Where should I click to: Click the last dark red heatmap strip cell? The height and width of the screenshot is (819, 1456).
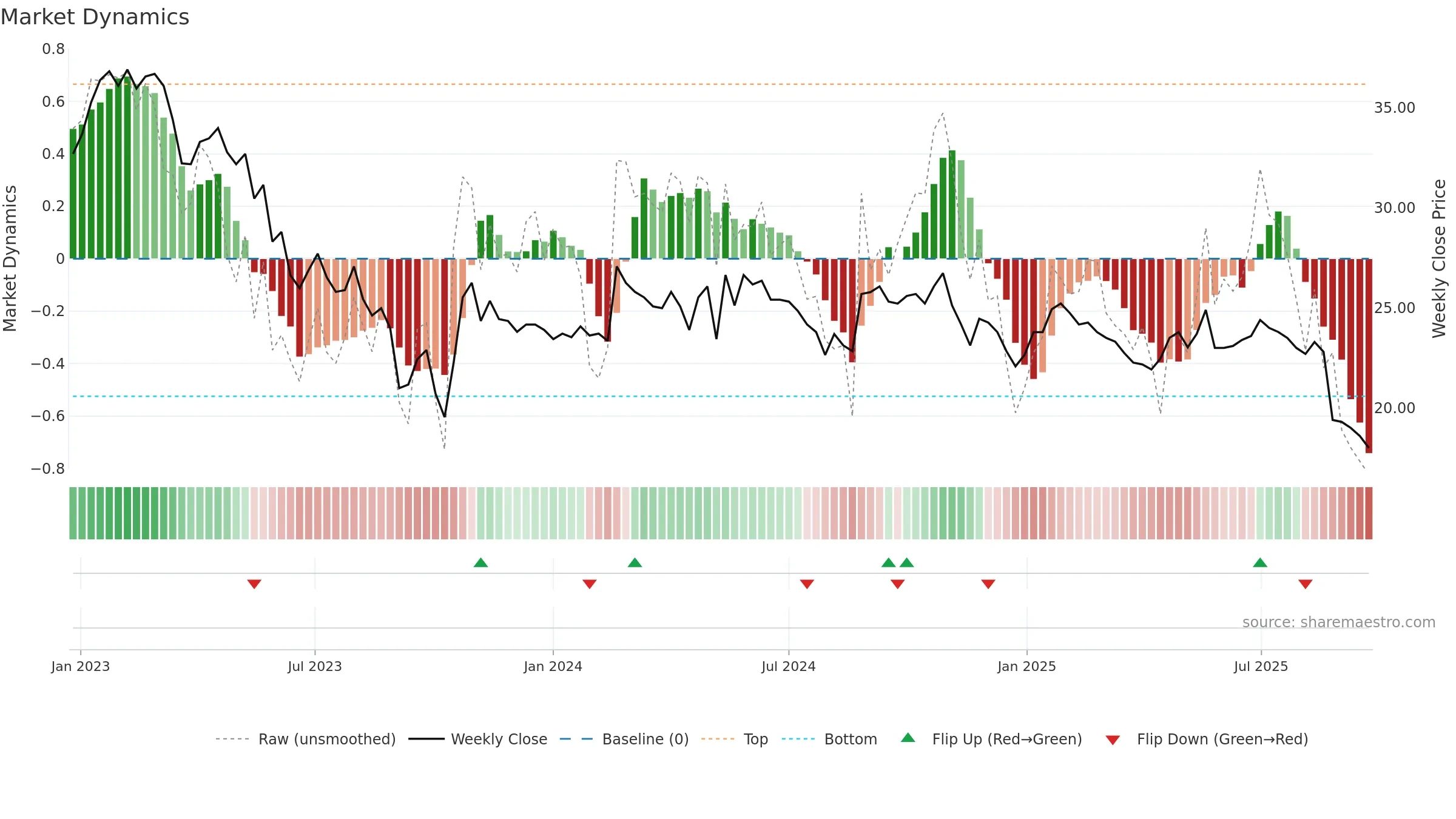coord(1369,513)
